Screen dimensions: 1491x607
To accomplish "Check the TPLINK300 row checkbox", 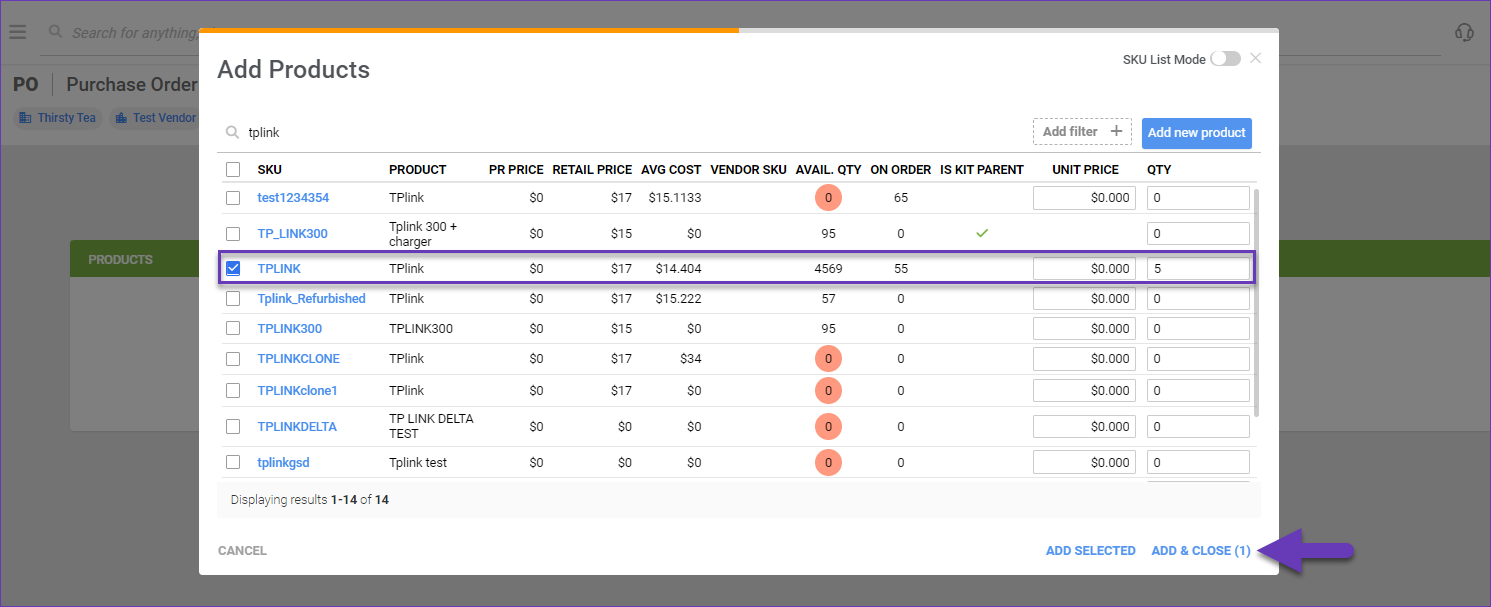I will point(233,328).
